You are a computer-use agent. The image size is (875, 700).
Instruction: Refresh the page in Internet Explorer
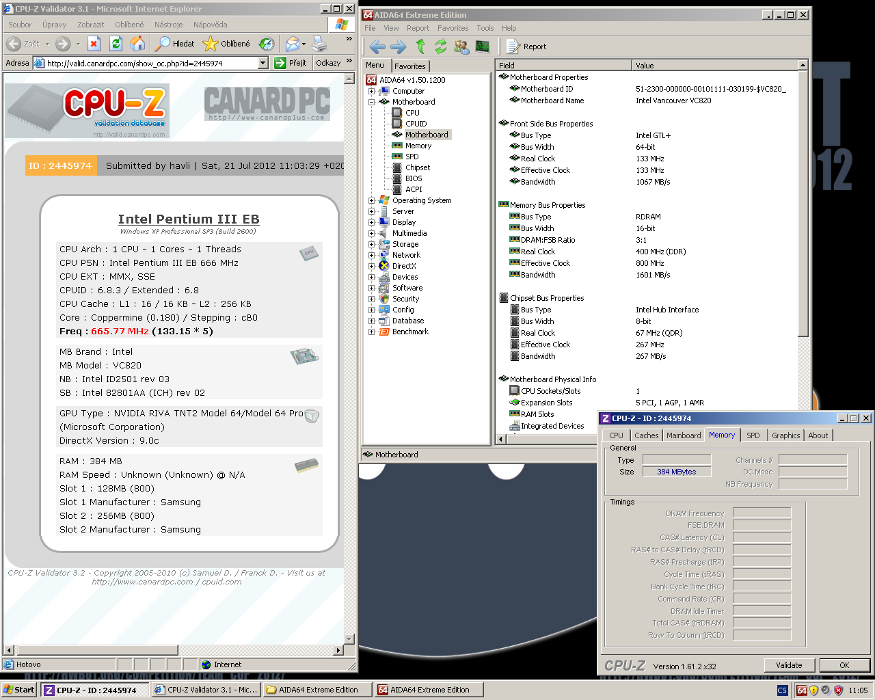pyautogui.click(x=116, y=44)
